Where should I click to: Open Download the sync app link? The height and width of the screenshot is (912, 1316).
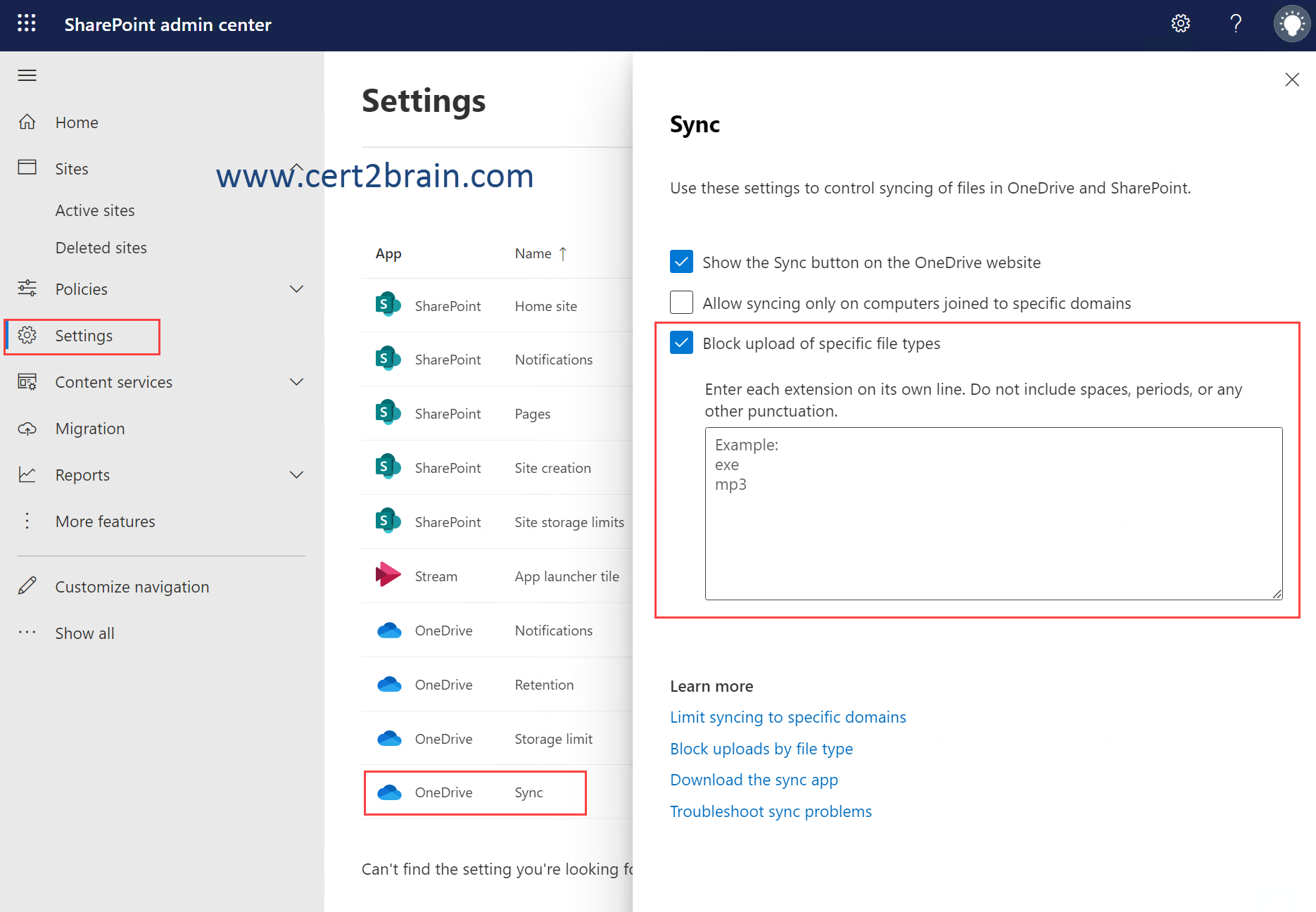click(754, 780)
